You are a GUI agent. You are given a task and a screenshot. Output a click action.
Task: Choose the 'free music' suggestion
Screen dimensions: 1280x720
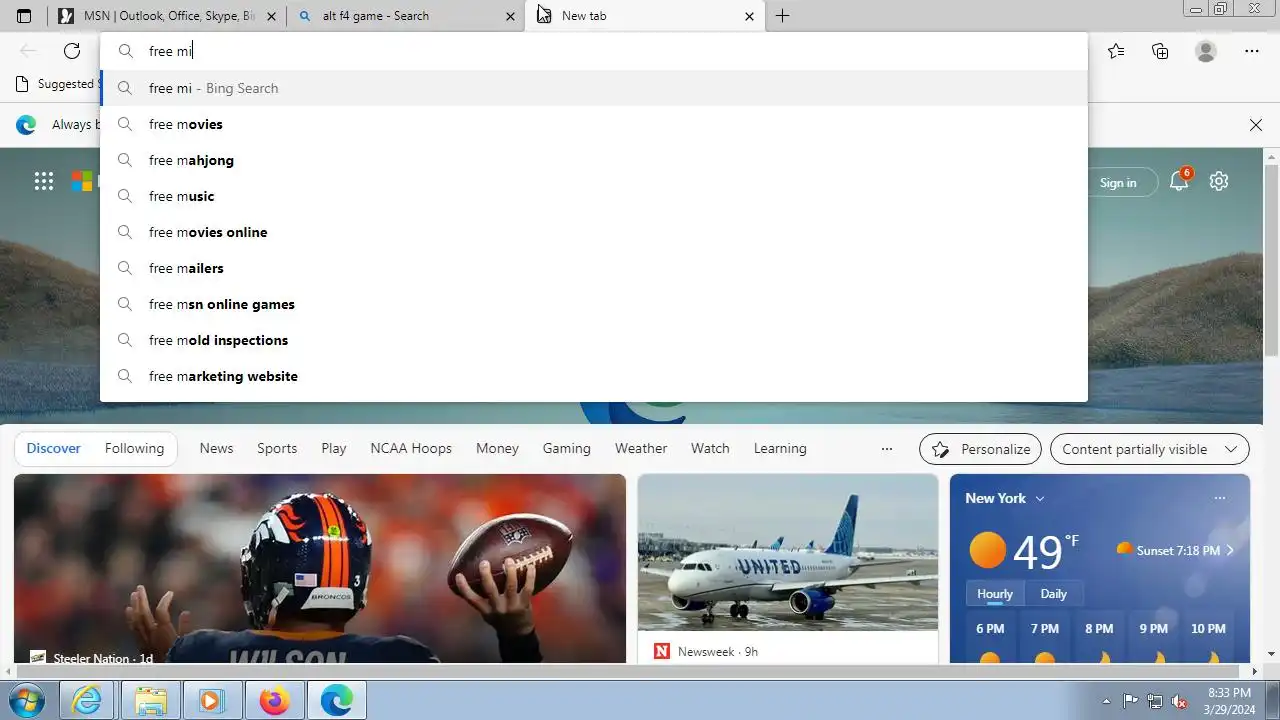coord(593,196)
